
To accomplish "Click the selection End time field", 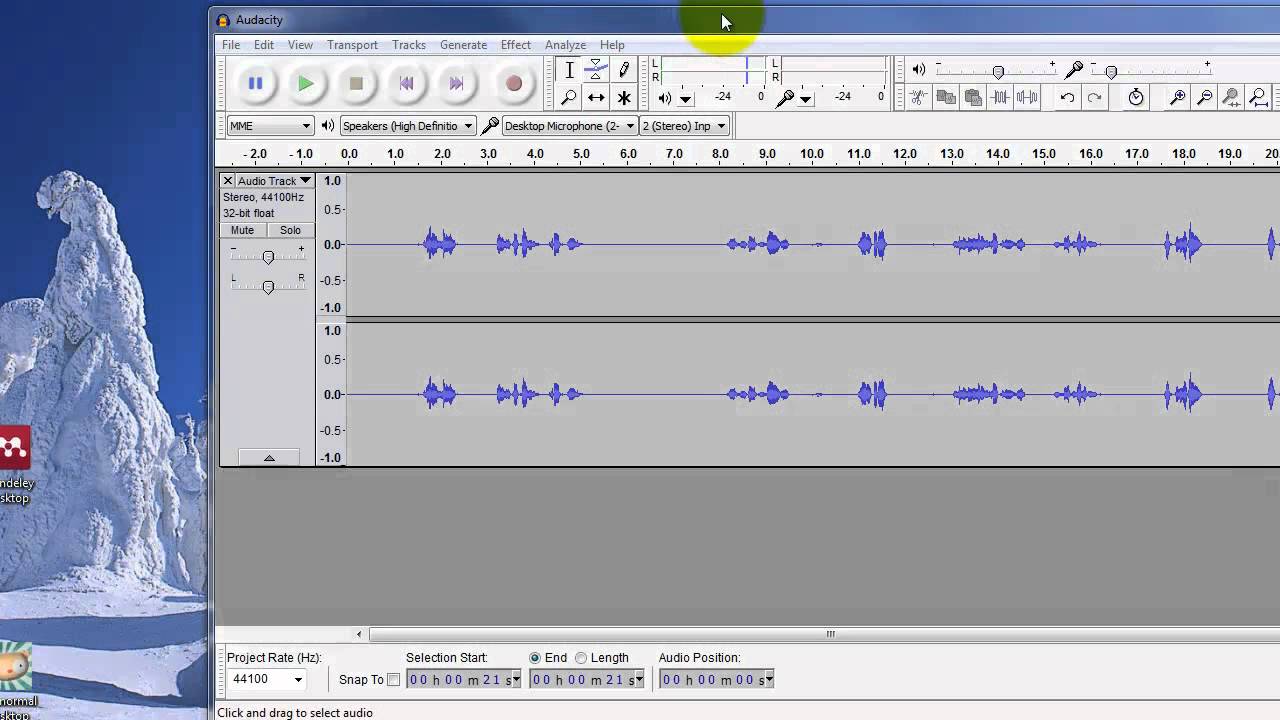I will [587, 680].
